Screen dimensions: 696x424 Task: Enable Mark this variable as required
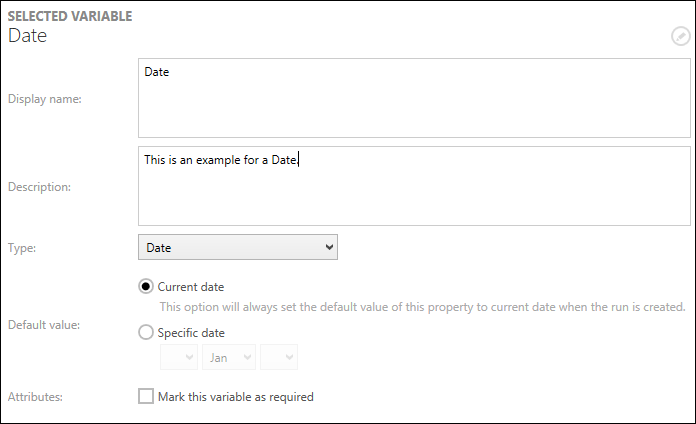[146, 397]
